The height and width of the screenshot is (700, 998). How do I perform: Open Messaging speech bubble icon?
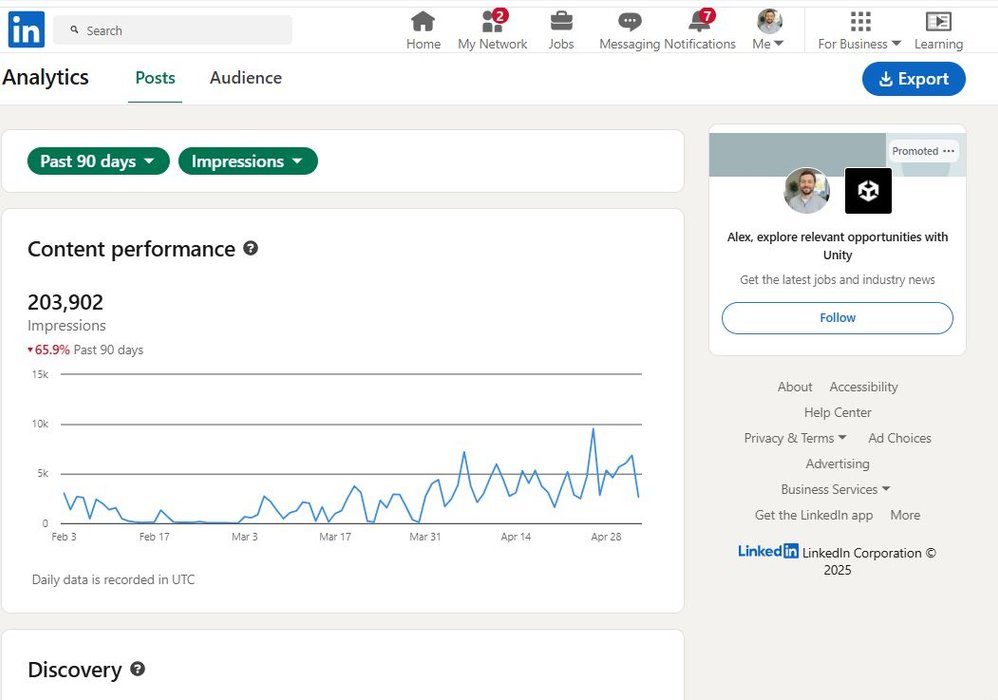(x=629, y=21)
